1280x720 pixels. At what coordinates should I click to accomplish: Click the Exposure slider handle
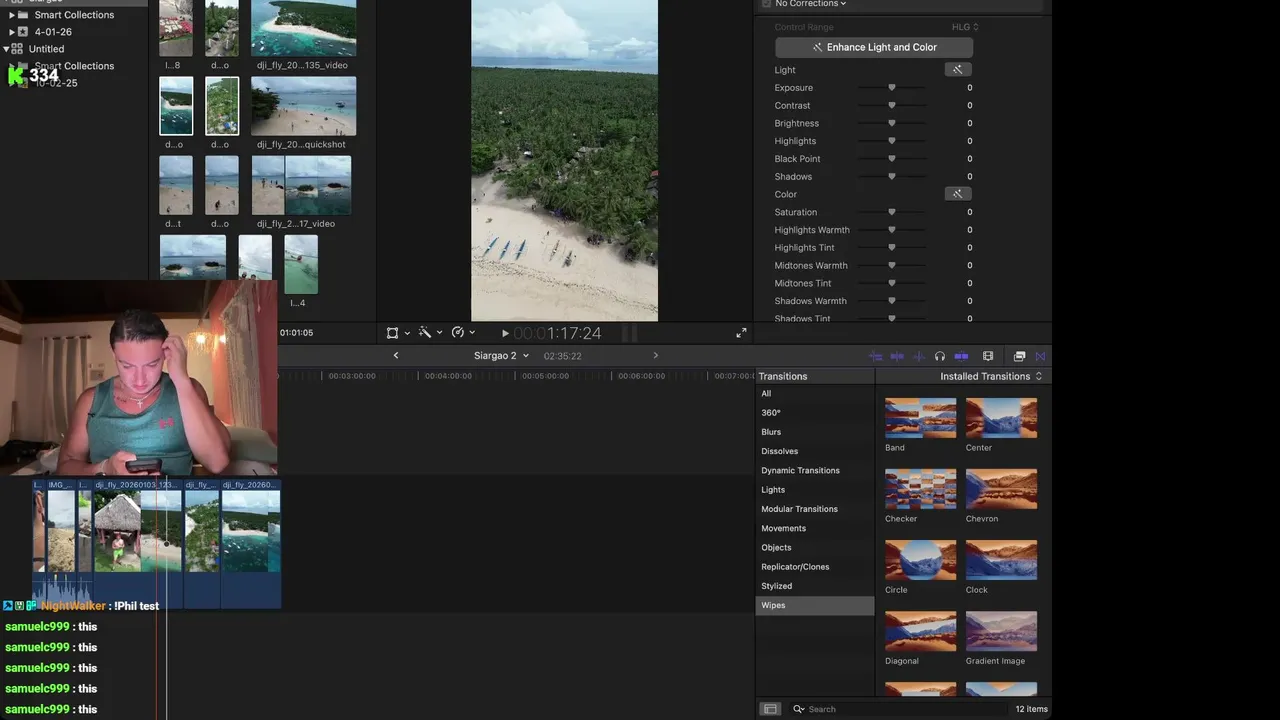[892, 88]
